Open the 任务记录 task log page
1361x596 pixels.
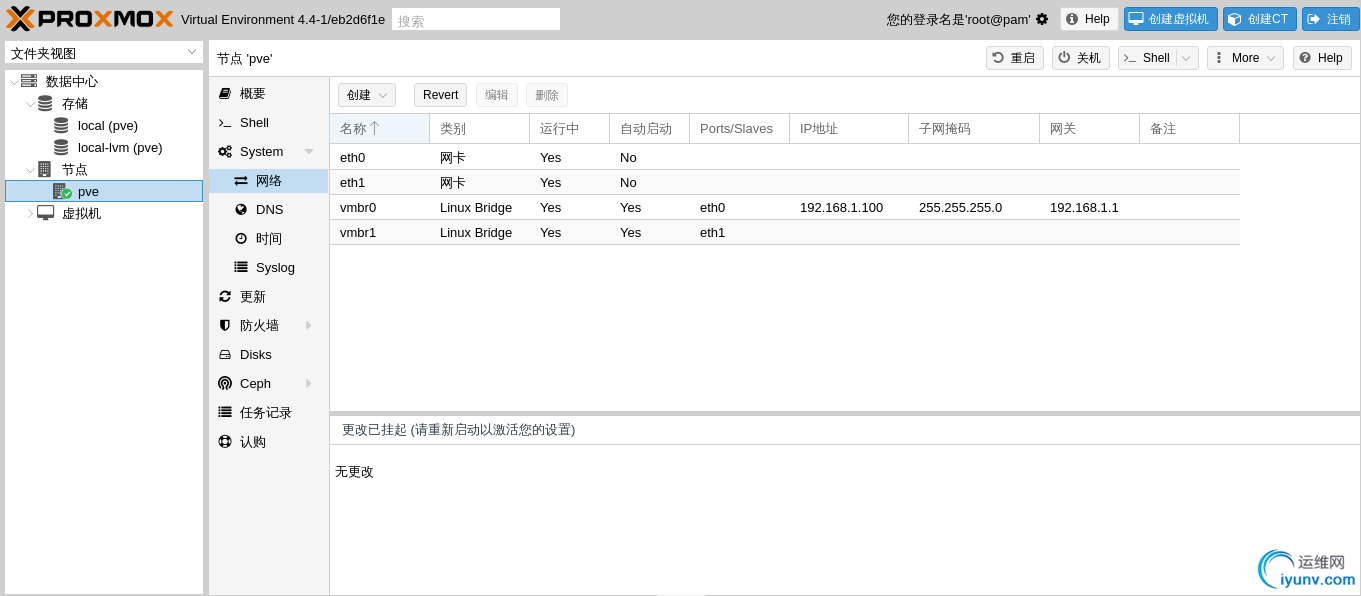click(269, 412)
